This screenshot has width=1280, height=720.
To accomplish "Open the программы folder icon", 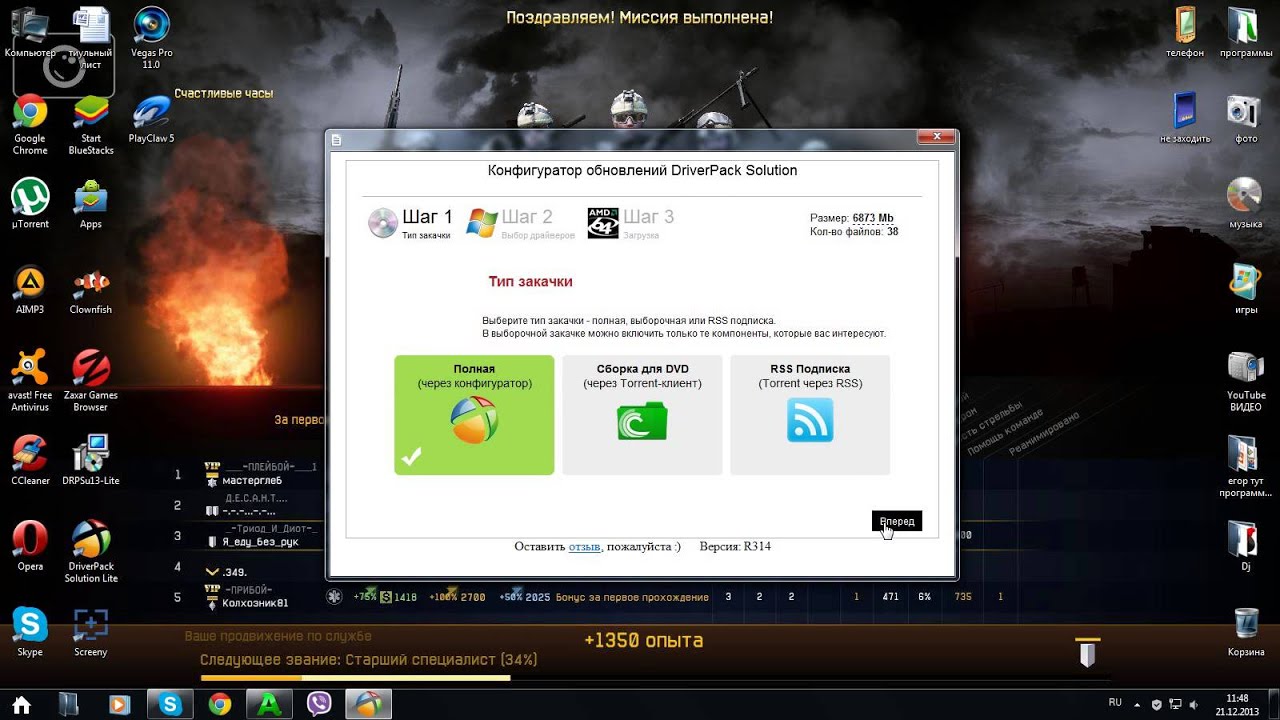I will click(1245, 33).
